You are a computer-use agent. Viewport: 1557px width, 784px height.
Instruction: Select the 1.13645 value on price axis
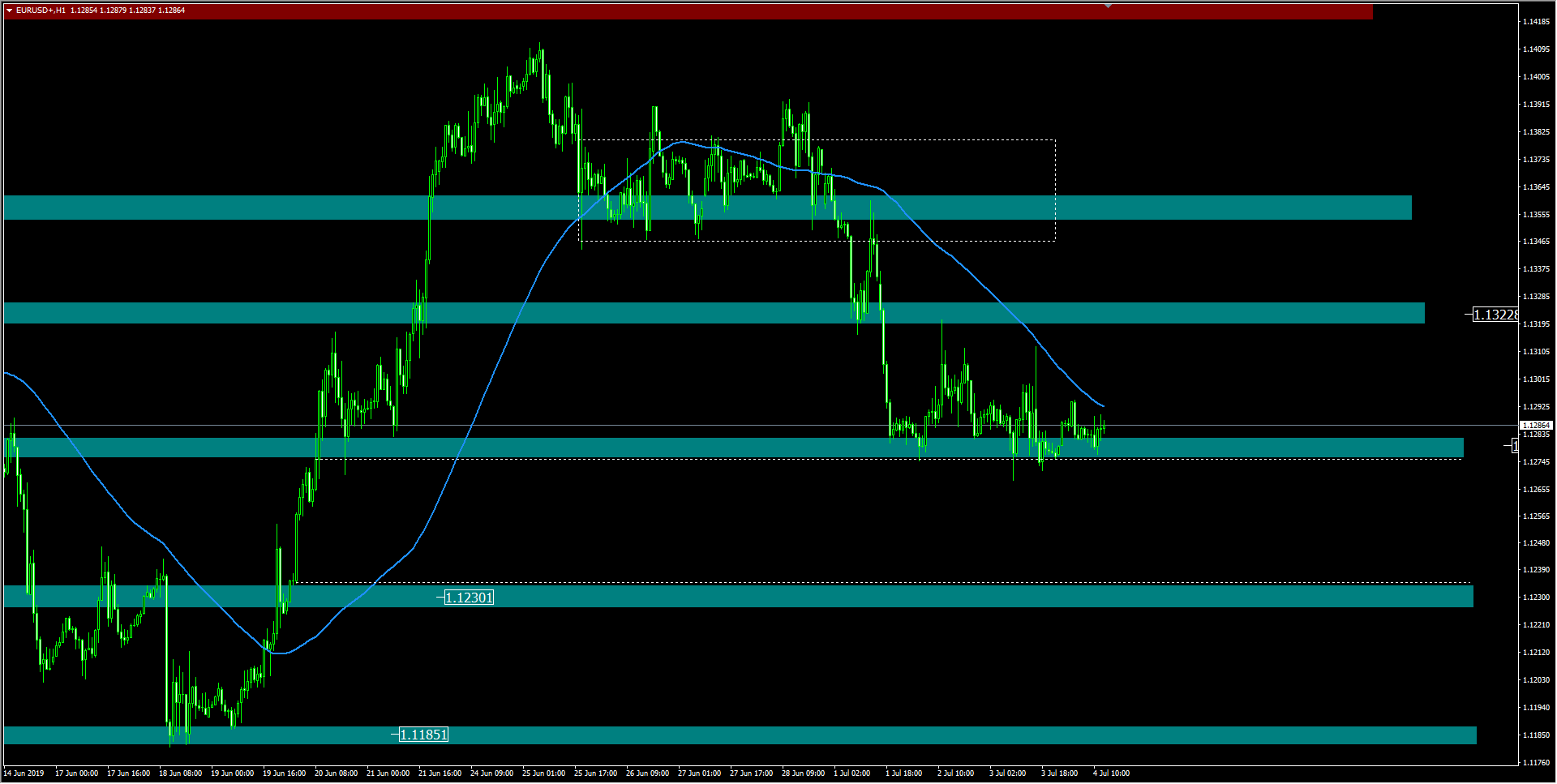pyautogui.click(x=1536, y=187)
